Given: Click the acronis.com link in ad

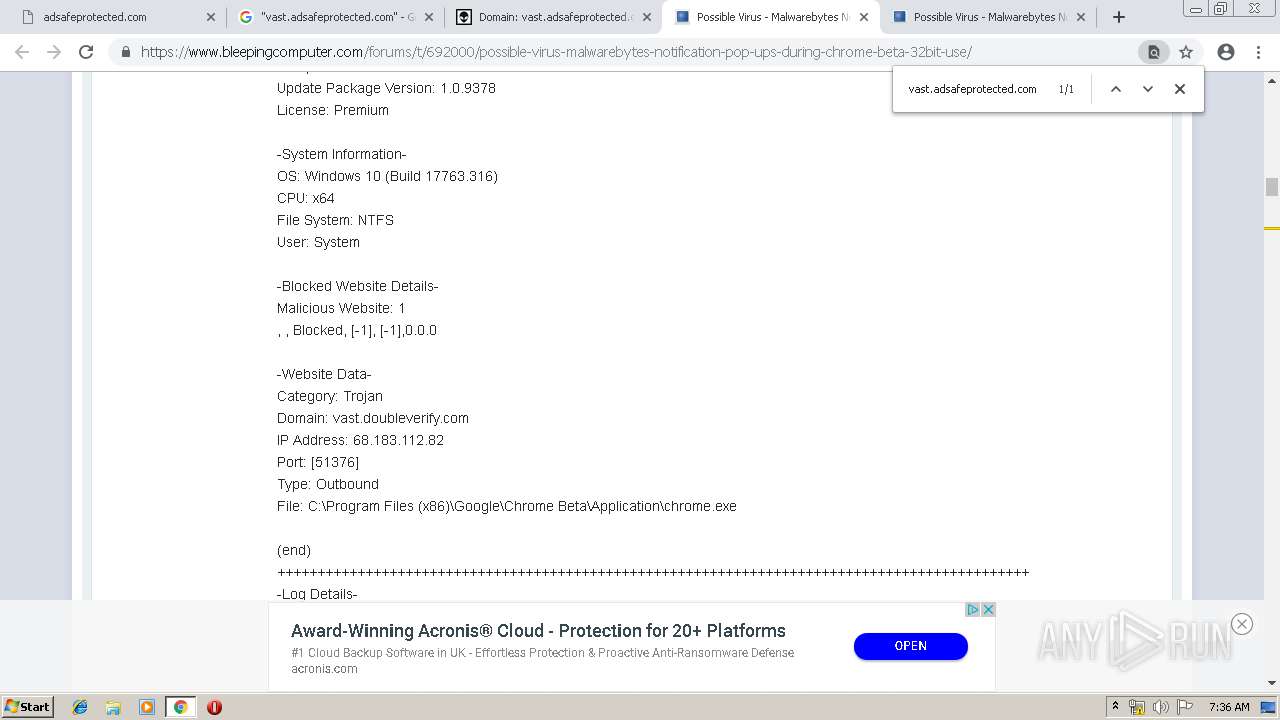Looking at the screenshot, I should 324,669.
